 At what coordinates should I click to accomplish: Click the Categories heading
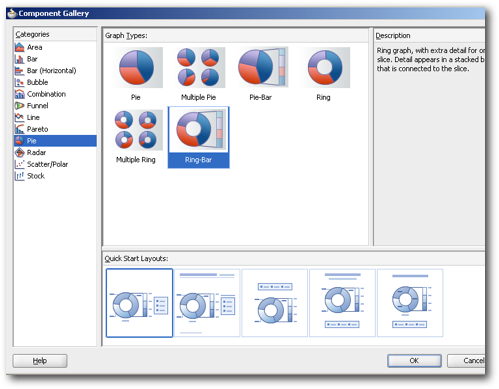[32, 34]
